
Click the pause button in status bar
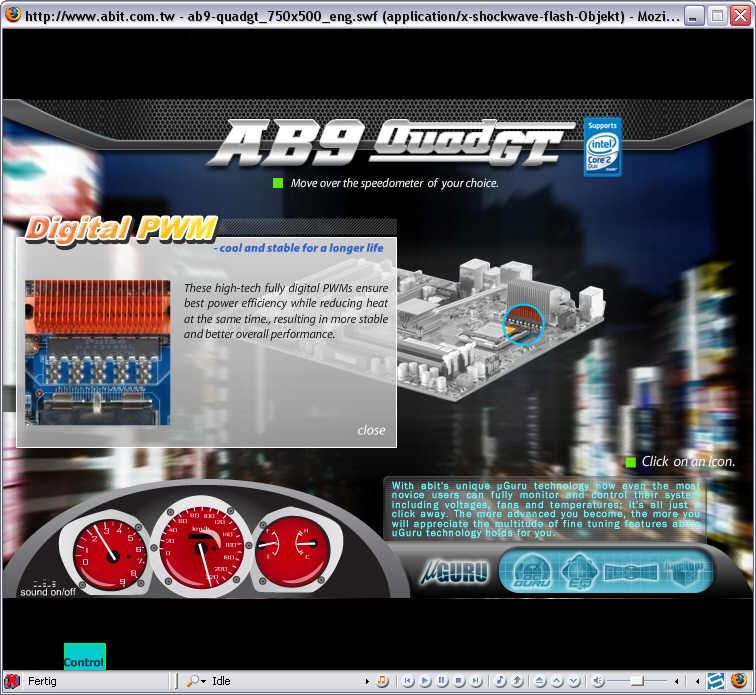[442, 681]
